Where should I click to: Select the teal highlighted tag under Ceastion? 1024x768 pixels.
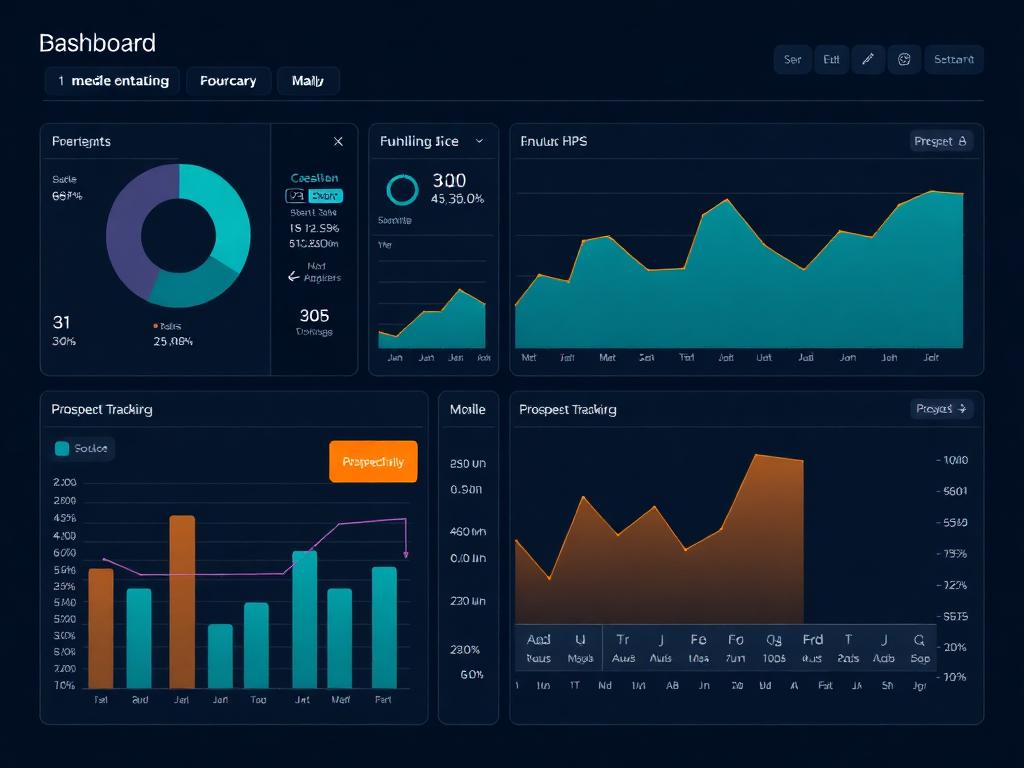[x=325, y=195]
